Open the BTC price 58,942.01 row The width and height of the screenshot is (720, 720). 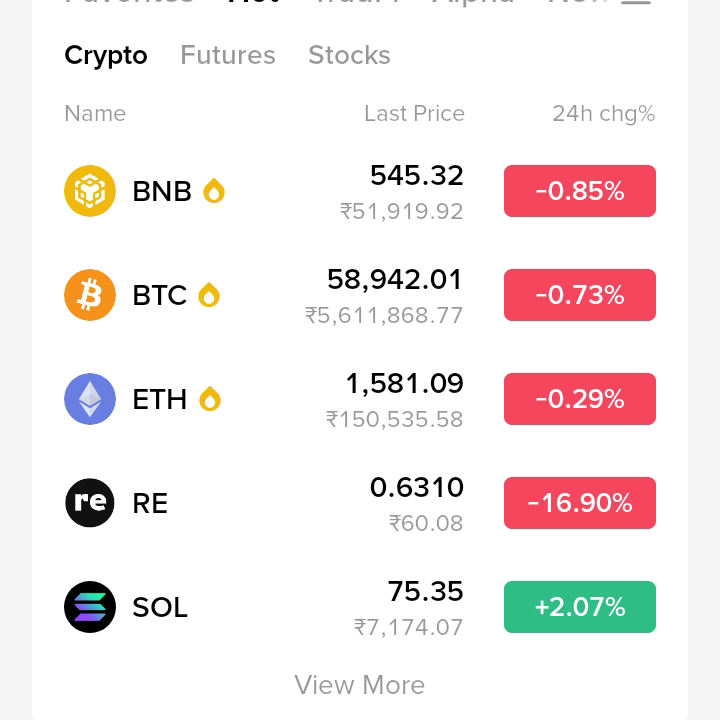[360, 295]
